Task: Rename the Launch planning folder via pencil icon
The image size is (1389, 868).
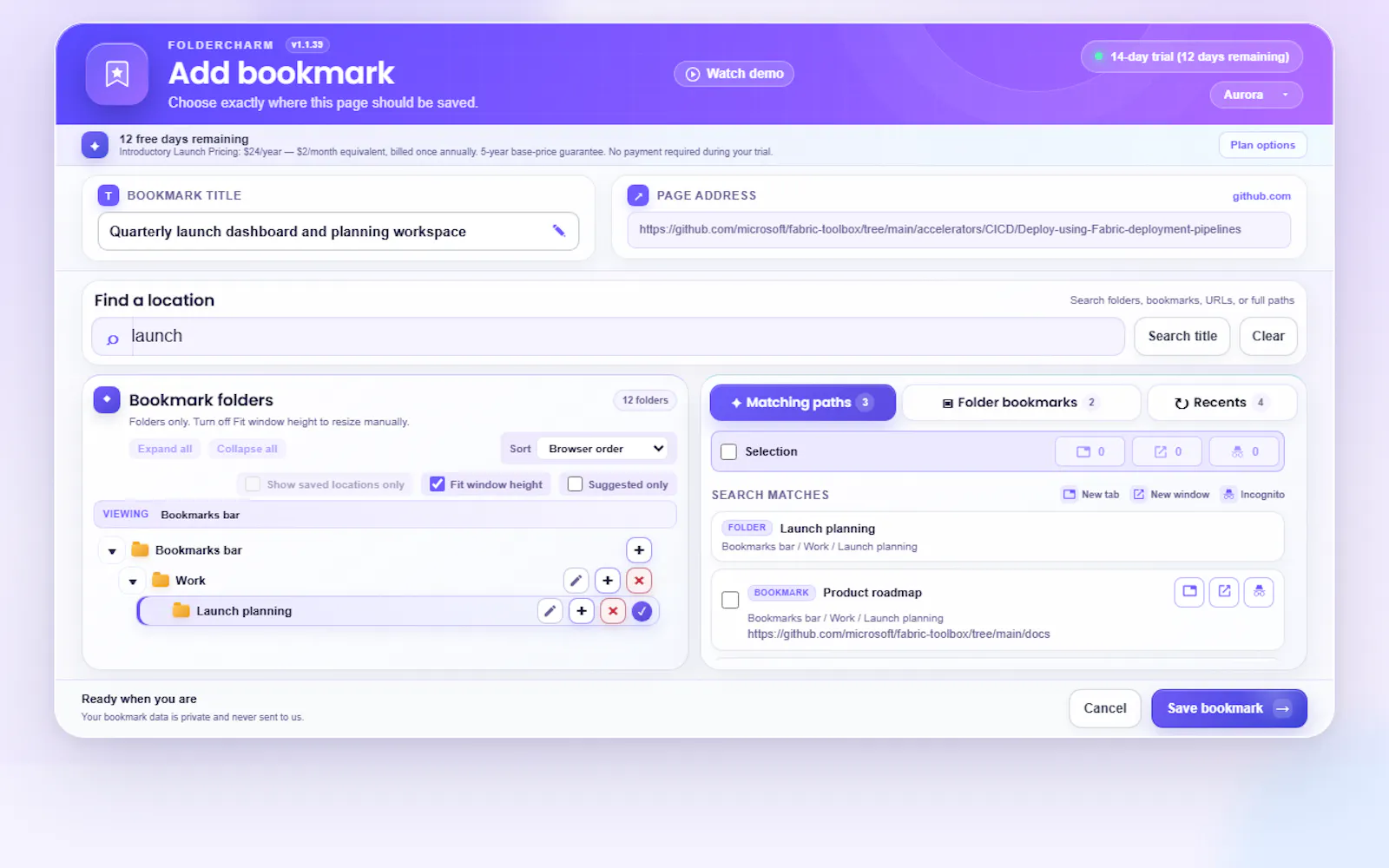Action: click(x=550, y=611)
